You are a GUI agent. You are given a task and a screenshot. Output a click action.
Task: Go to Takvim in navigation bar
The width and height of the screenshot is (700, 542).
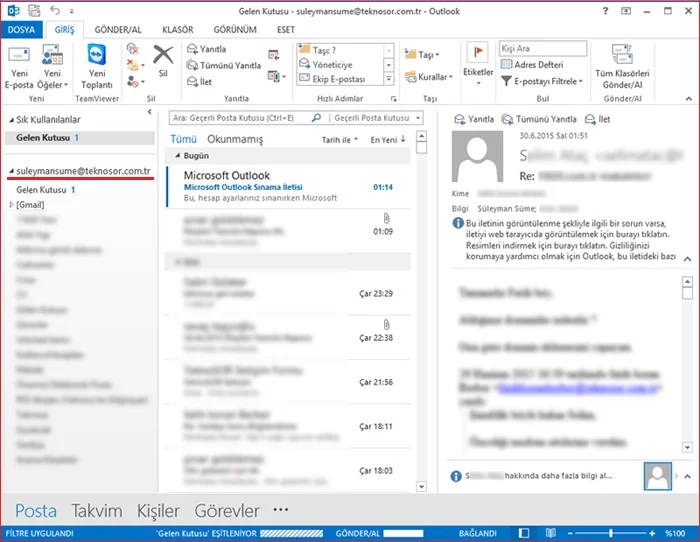pos(96,510)
